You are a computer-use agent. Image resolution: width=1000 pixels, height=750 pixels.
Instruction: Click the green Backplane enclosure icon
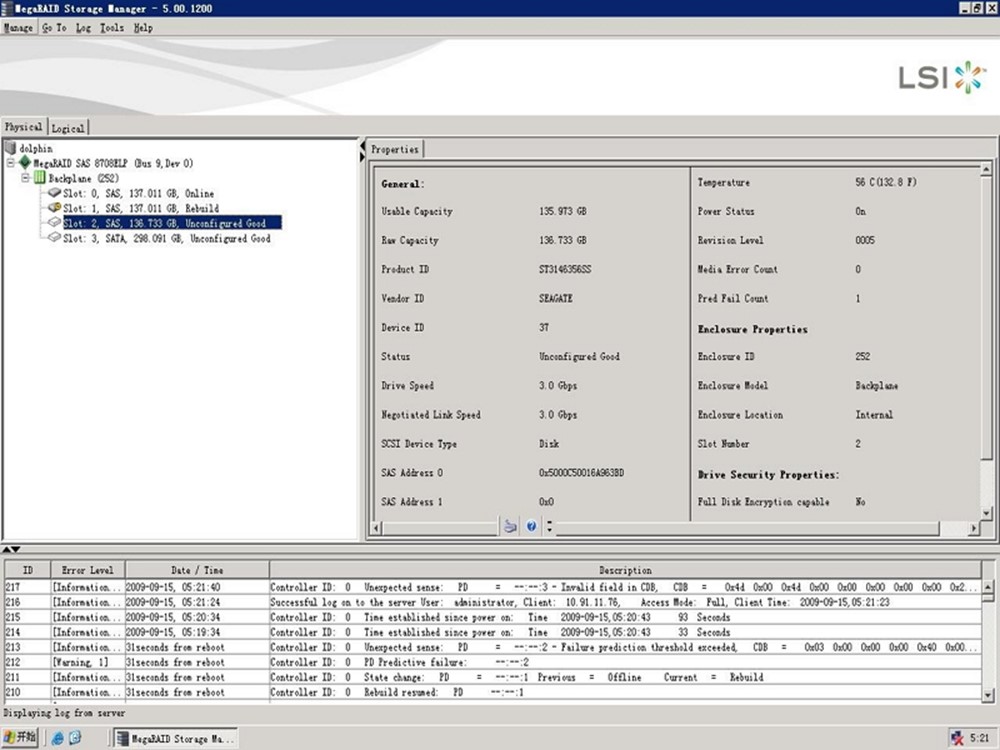[x=40, y=178]
